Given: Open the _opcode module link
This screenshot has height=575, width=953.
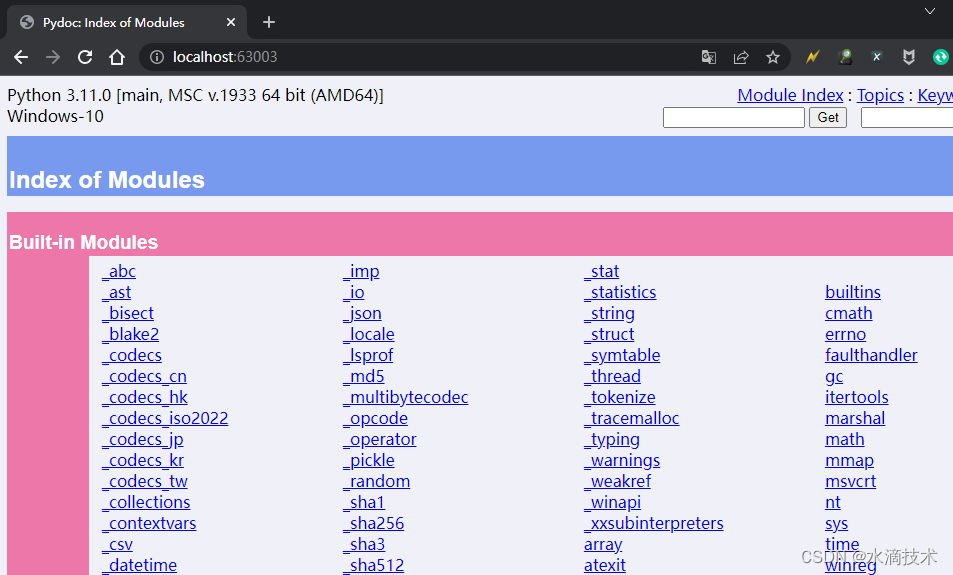Looking at the screenshot, I should pyautogui.click(x=375, y=418).
